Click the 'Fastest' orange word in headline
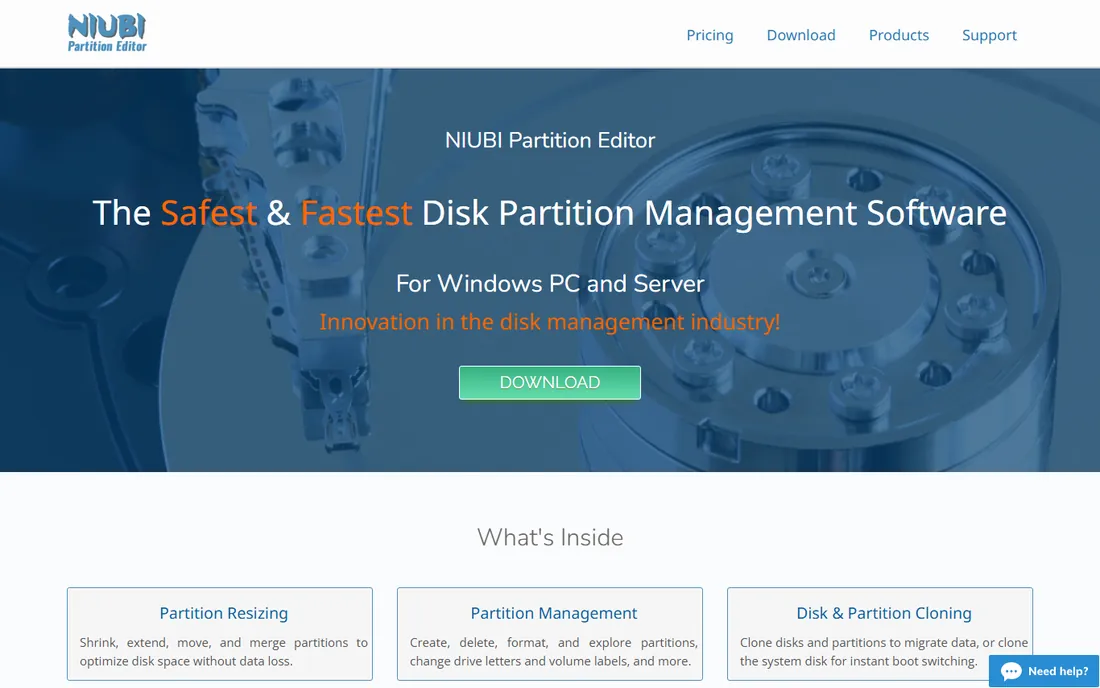Viewport: 1100px width, 688px height. pos(356,213)
